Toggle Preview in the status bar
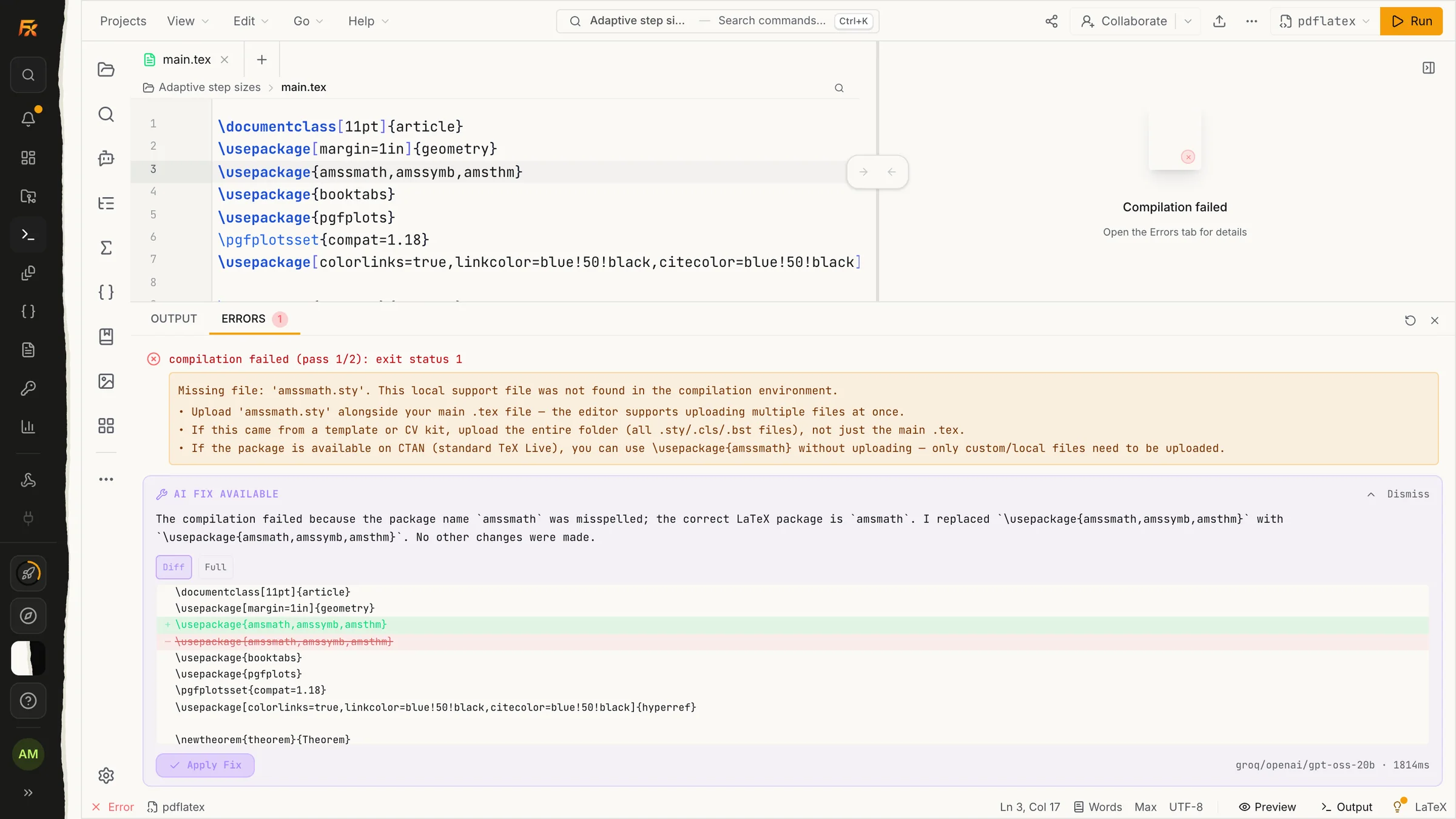The width and height of the screenshot is (1456, 819). coord(1267,807)
